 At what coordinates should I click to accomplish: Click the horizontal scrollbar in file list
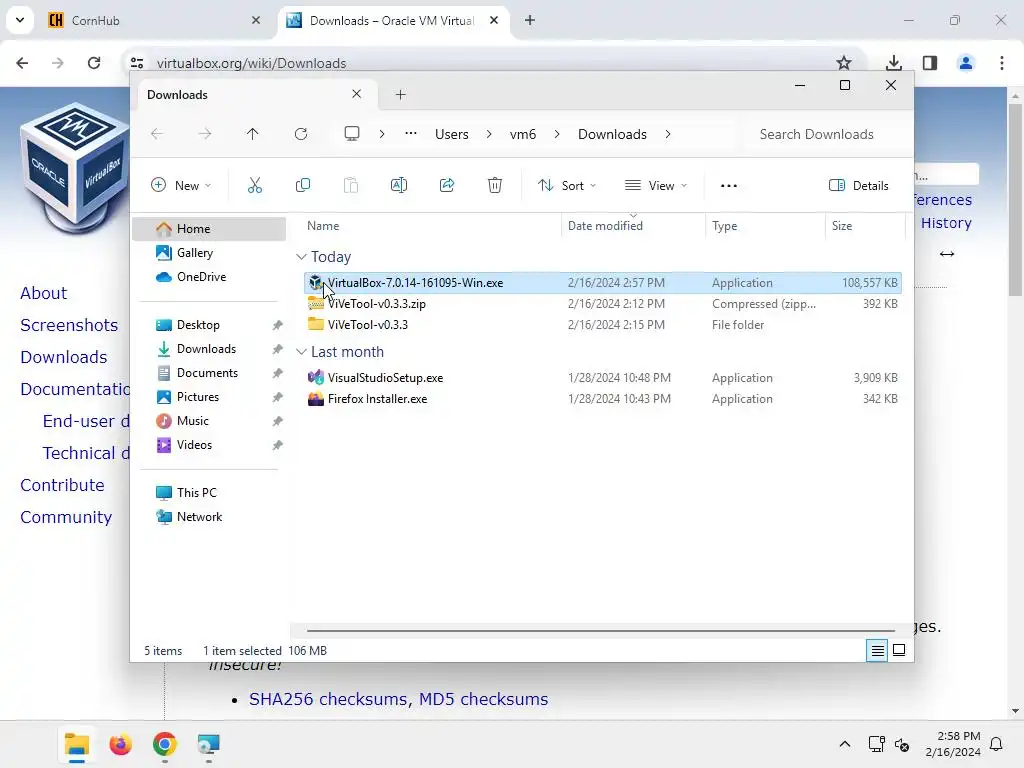[x=601, y=631]
